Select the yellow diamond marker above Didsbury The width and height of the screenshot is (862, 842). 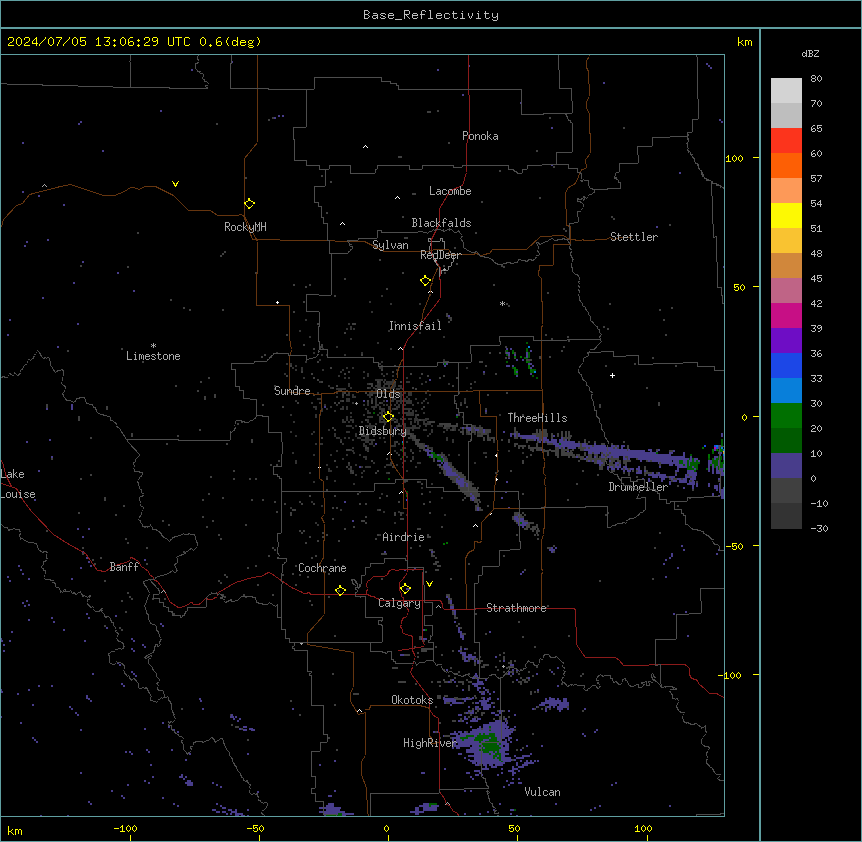coord(388,416)
